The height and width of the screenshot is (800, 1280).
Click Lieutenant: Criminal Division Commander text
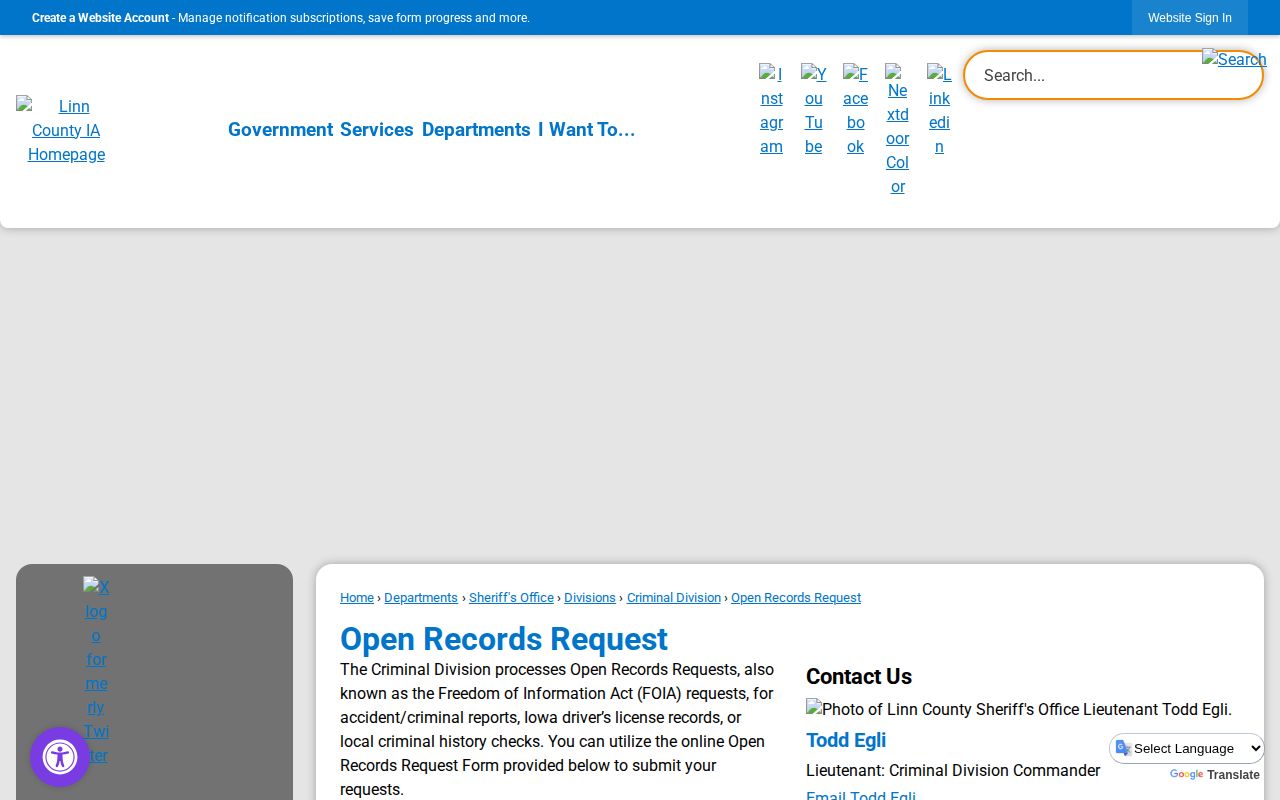[953, 770]
